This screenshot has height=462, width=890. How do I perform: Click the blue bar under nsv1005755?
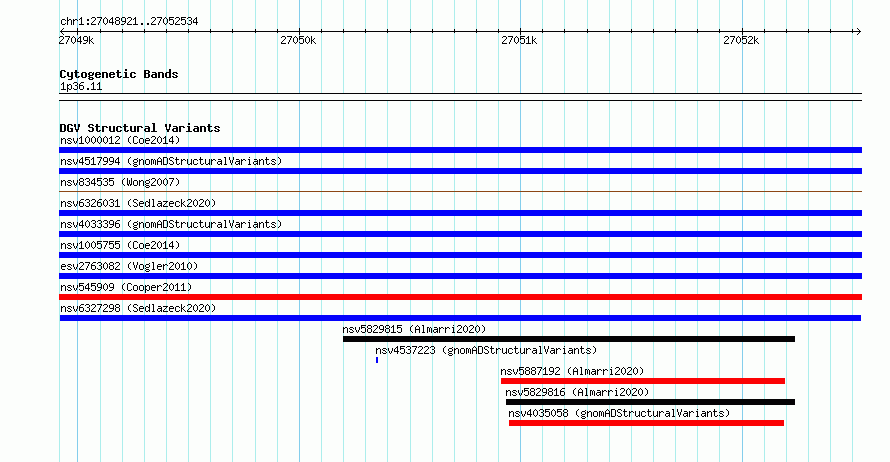coord(460,255)
